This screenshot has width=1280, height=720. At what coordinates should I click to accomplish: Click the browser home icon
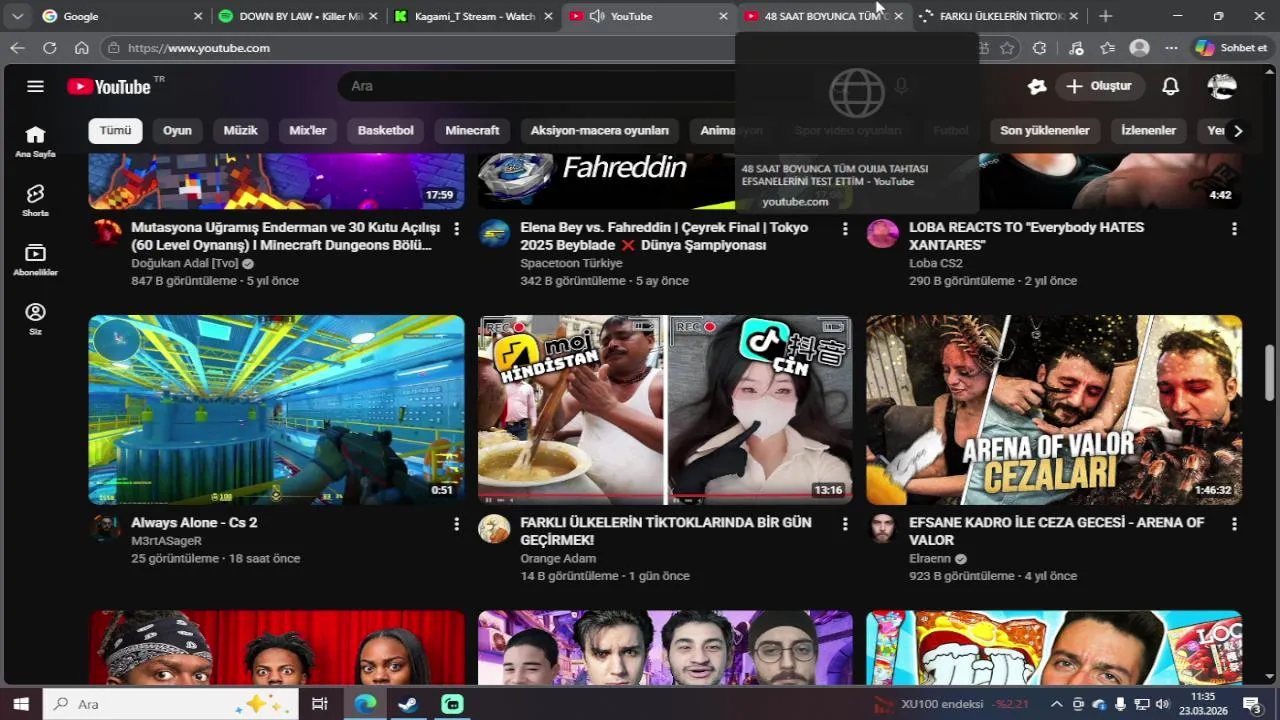(x=82, y=48)
